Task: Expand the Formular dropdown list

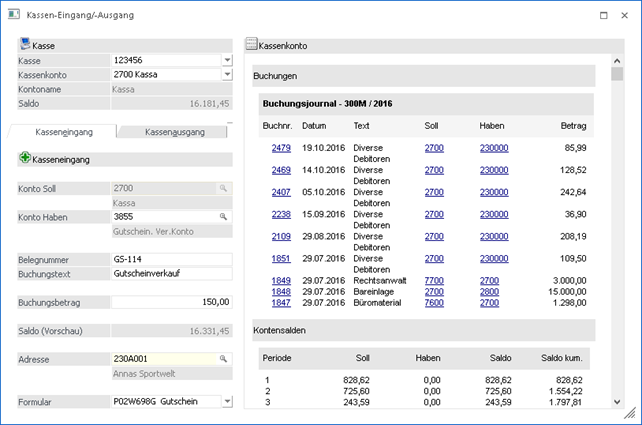Action: click(x=227, y=402)
